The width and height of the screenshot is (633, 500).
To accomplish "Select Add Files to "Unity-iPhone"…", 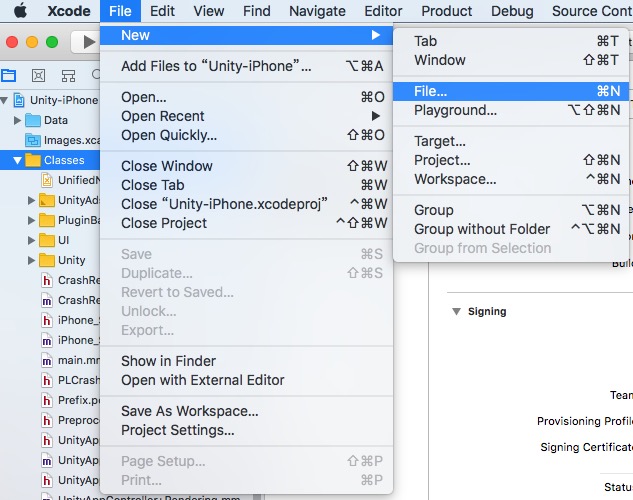I will click(246, 66).
